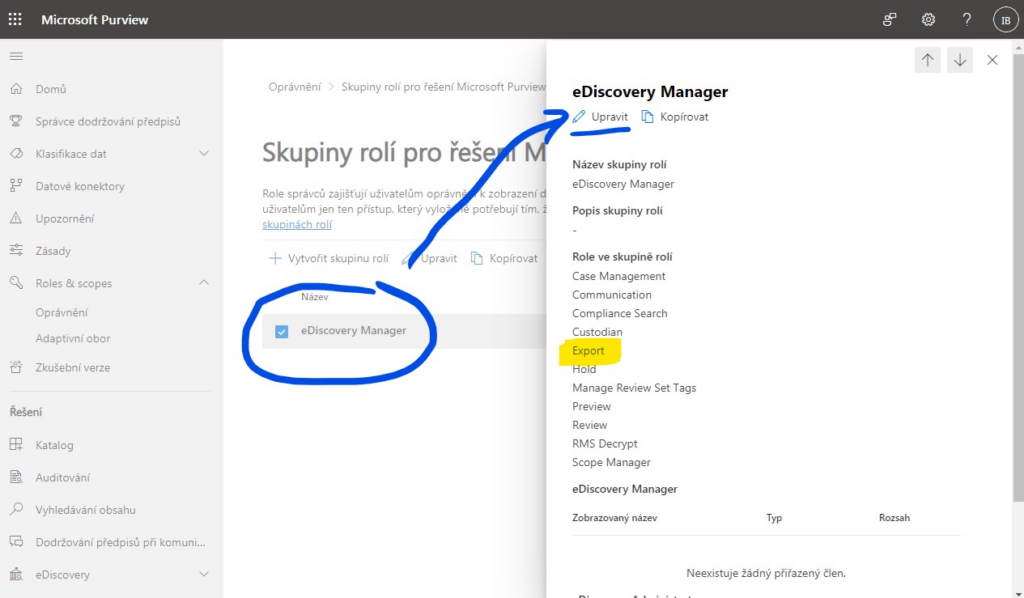Open the help question mark icon

[x=967, y=20]
